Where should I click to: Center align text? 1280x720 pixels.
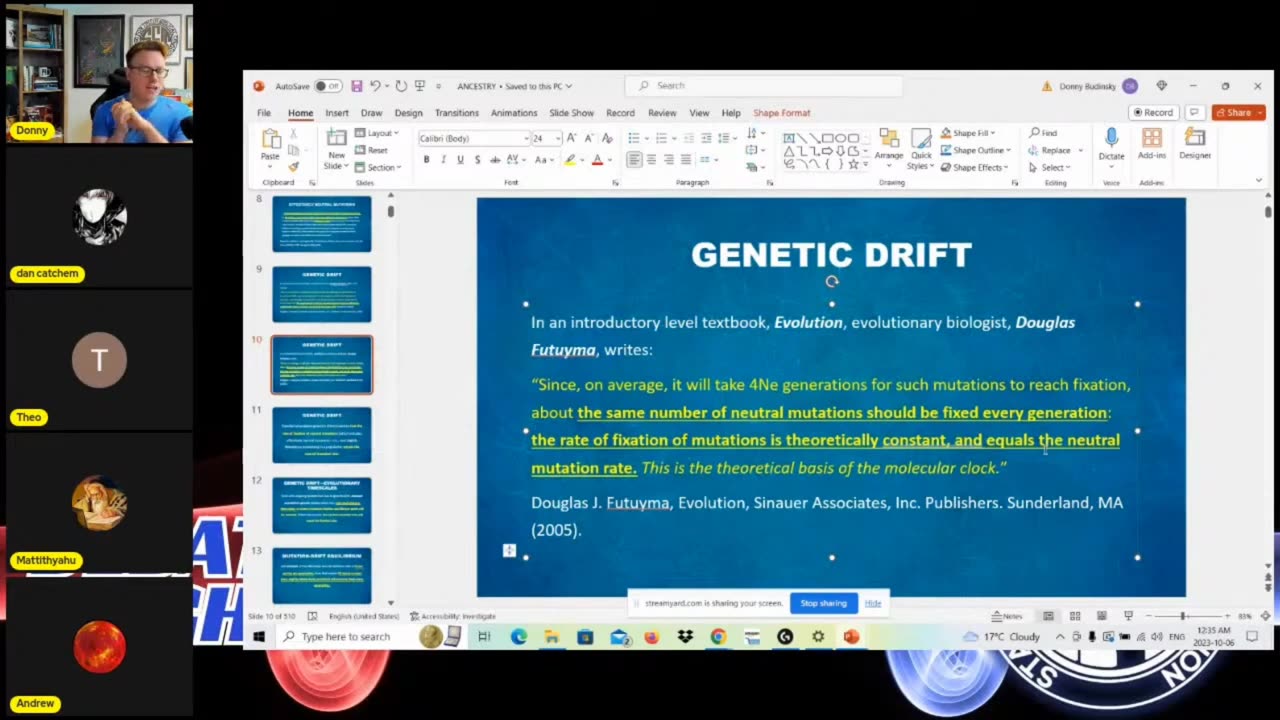point(651,160)
